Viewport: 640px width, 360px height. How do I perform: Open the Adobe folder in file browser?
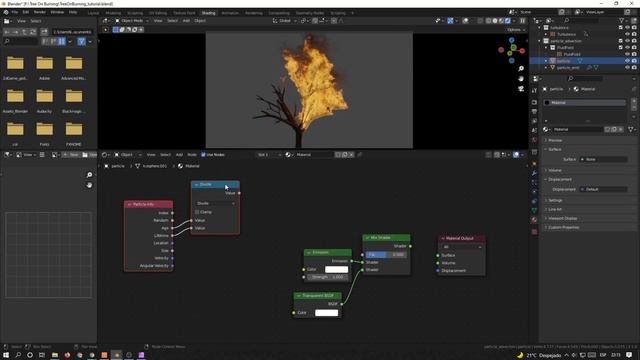point(44,67)
